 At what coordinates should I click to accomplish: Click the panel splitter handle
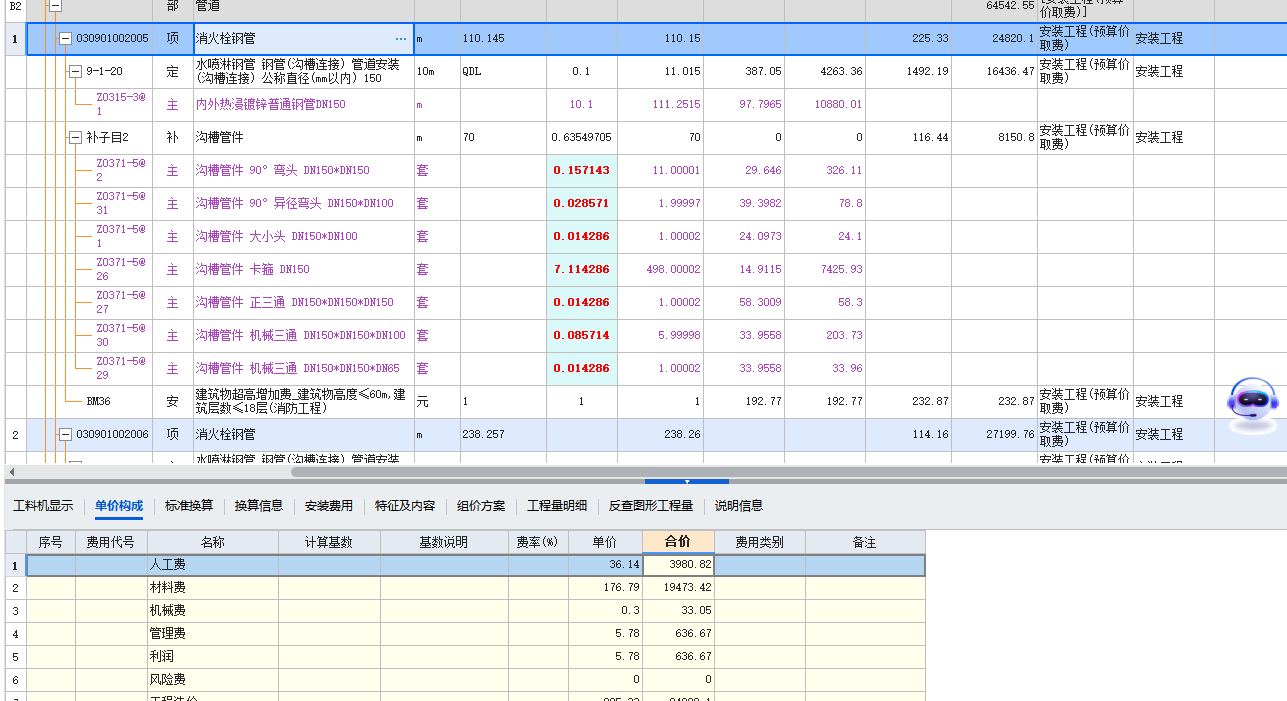pos(686,482)
